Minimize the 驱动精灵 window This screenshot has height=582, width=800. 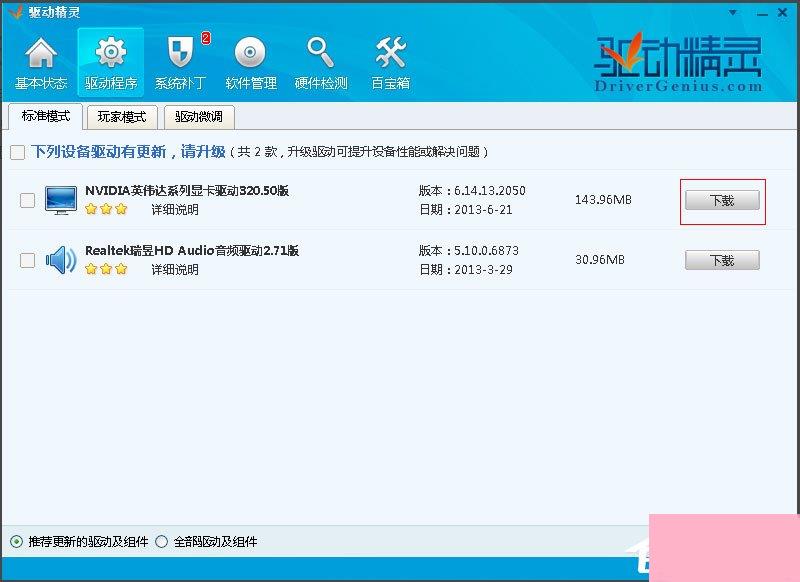click(x=762, y=14)
